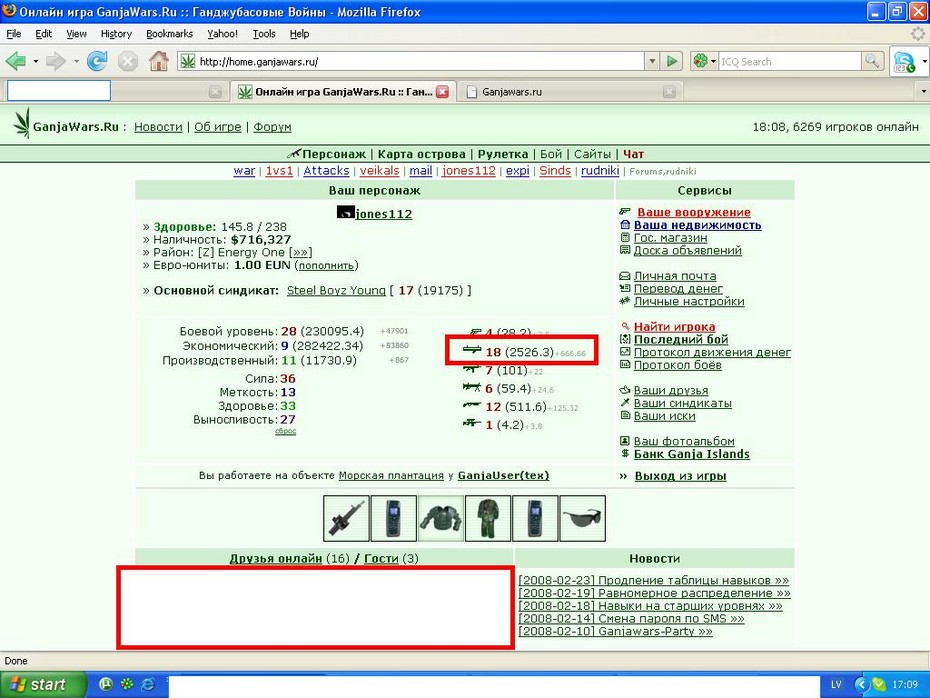930x698 pixels.
Task: Open the Ваше вооружение link
Action: [693, 212]
